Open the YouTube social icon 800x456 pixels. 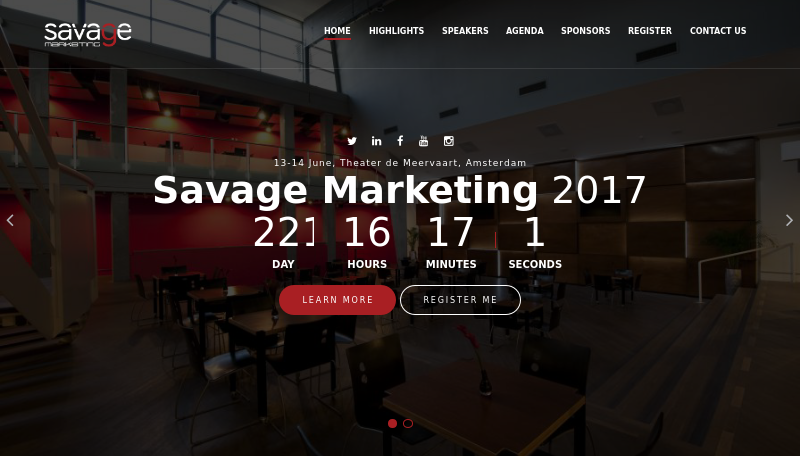coord(423,141)
